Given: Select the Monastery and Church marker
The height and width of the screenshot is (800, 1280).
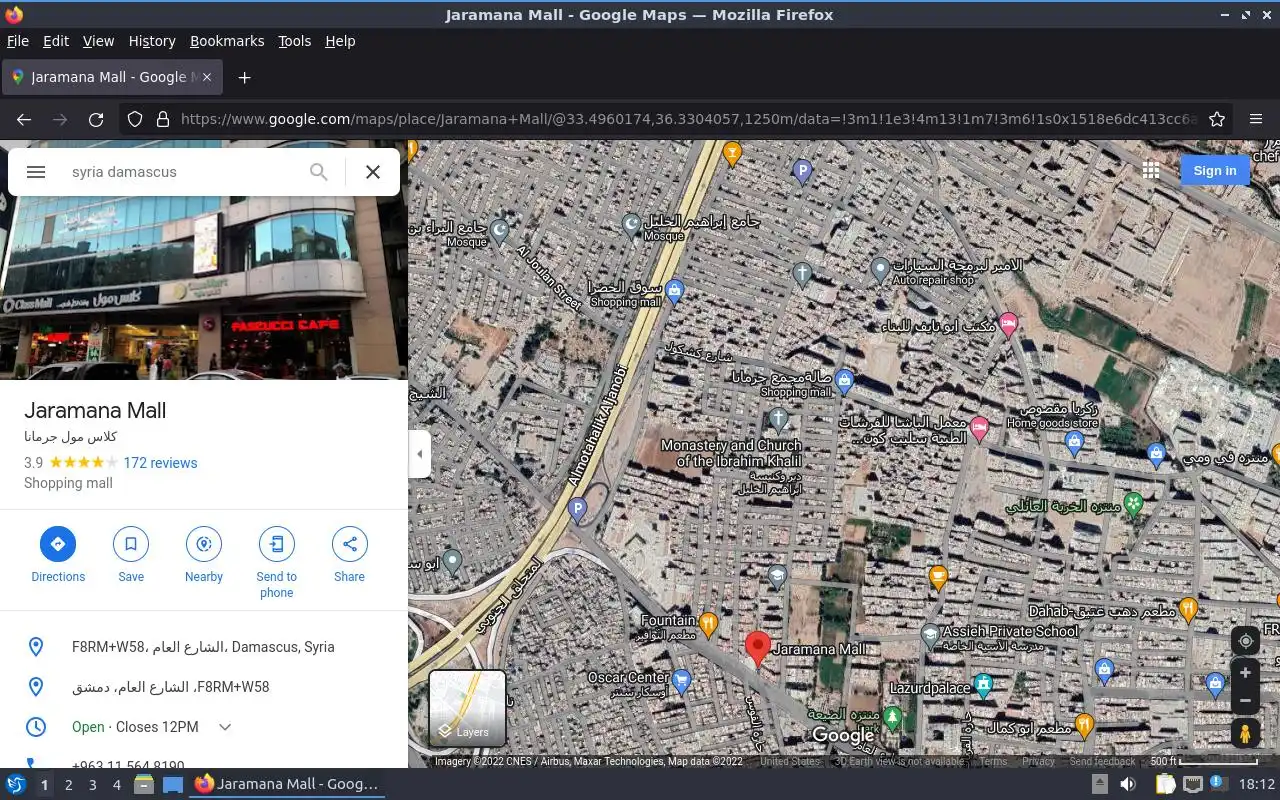Looking at the screenshot, I should (778, 420).
